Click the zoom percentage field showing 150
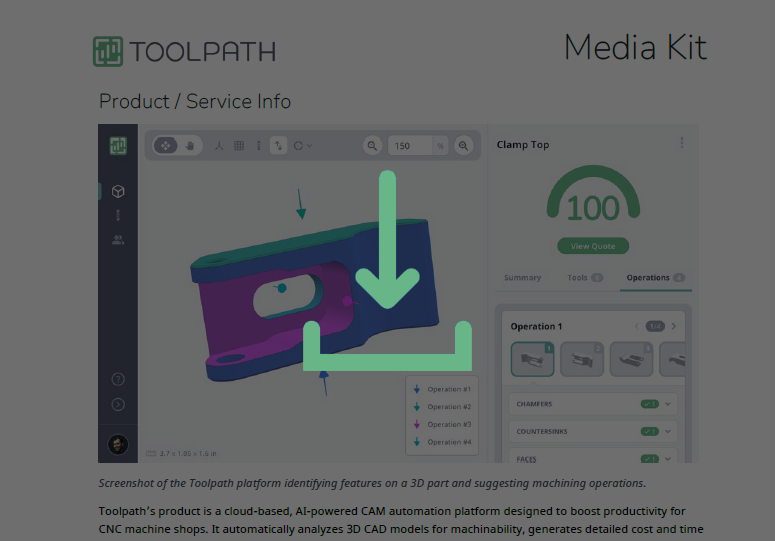 coord(410,146)
